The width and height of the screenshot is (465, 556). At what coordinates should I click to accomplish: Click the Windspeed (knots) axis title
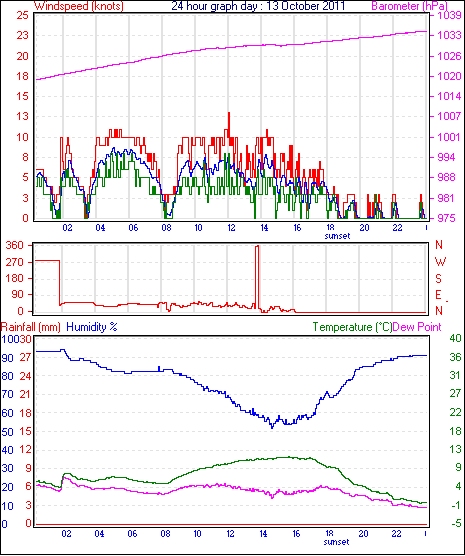(79, 6)
